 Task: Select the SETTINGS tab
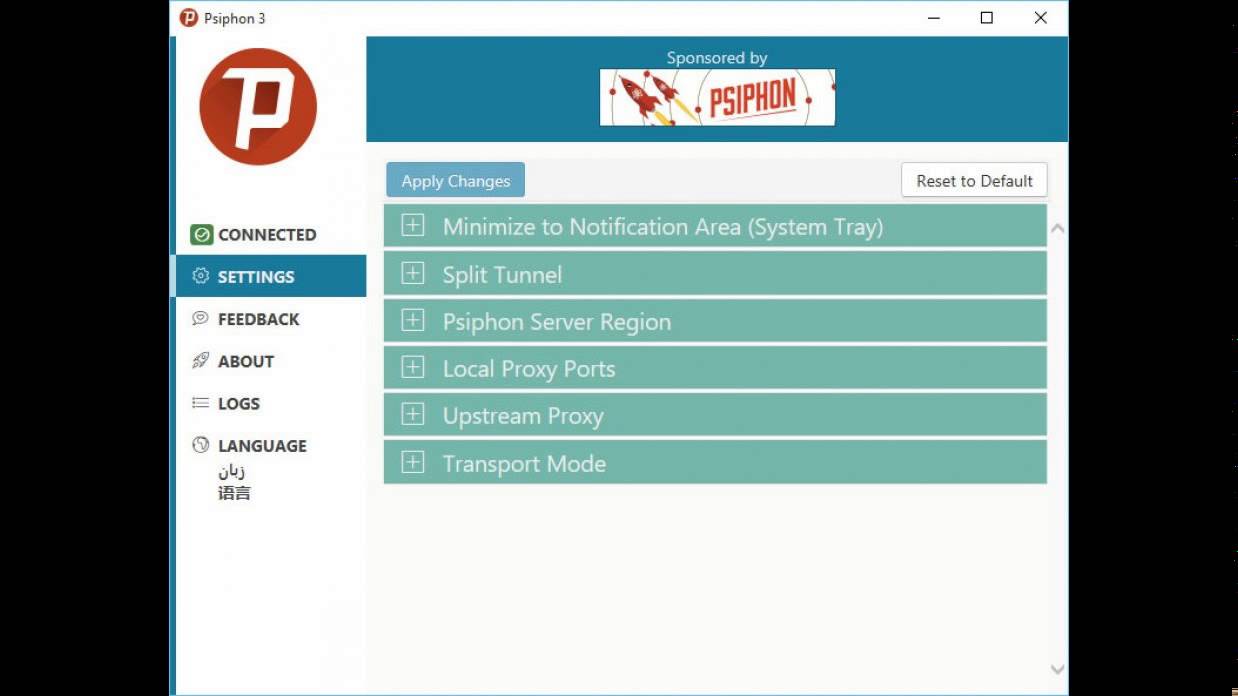point(271,277)
